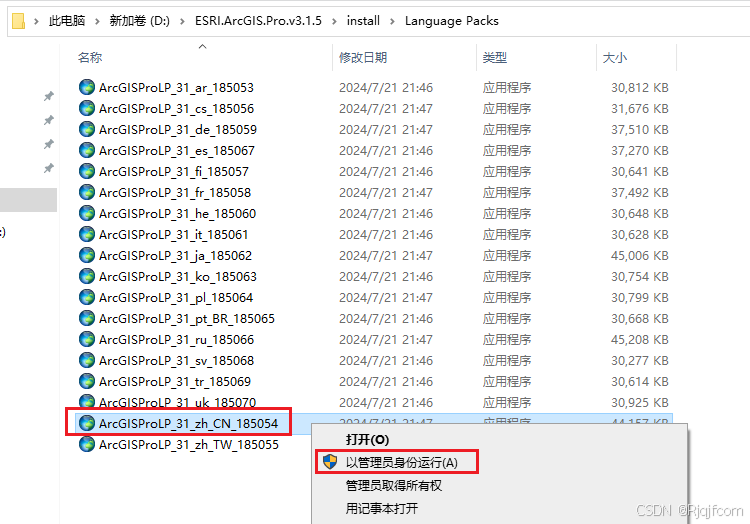The image size is (750, 524).
Task: Click the ArcGISProLP_31_ru_185066 globe icon
Action: [x=87, y=339]
